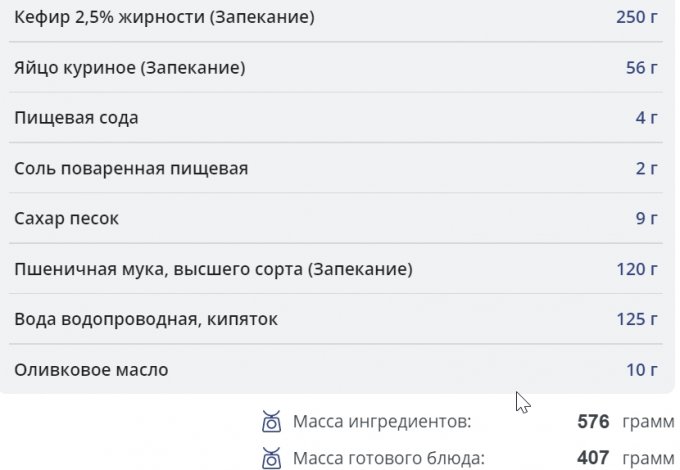Click the 2 г salt amount

pos(646,168)
